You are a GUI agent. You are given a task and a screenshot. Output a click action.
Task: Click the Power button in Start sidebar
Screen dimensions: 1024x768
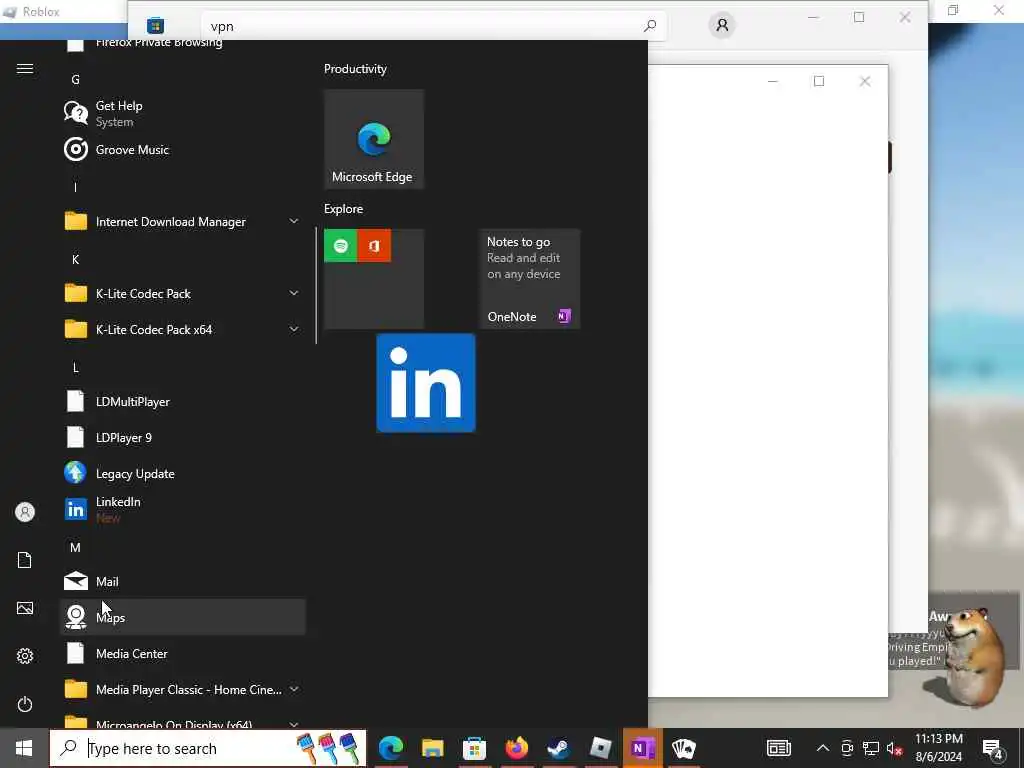pyautogui.click(x=25, y=704)
